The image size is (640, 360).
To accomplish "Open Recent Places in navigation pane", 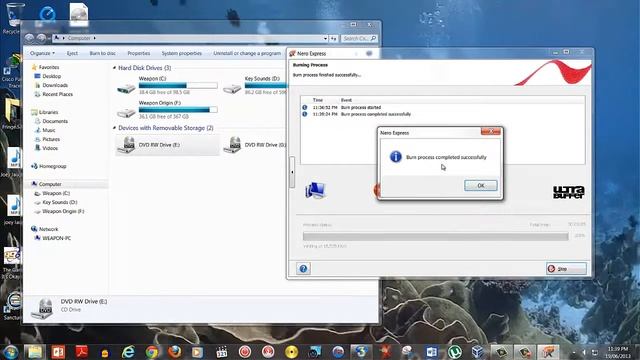I will click(58, 94).
